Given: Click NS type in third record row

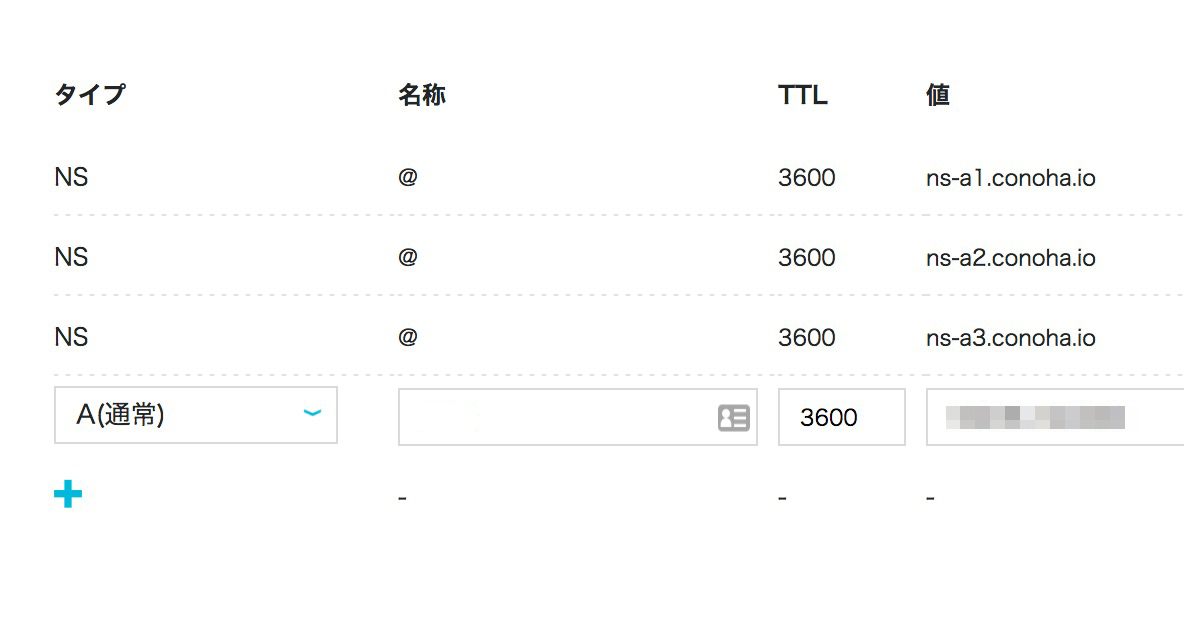Looking at the screenshot, I should point(72,337).
